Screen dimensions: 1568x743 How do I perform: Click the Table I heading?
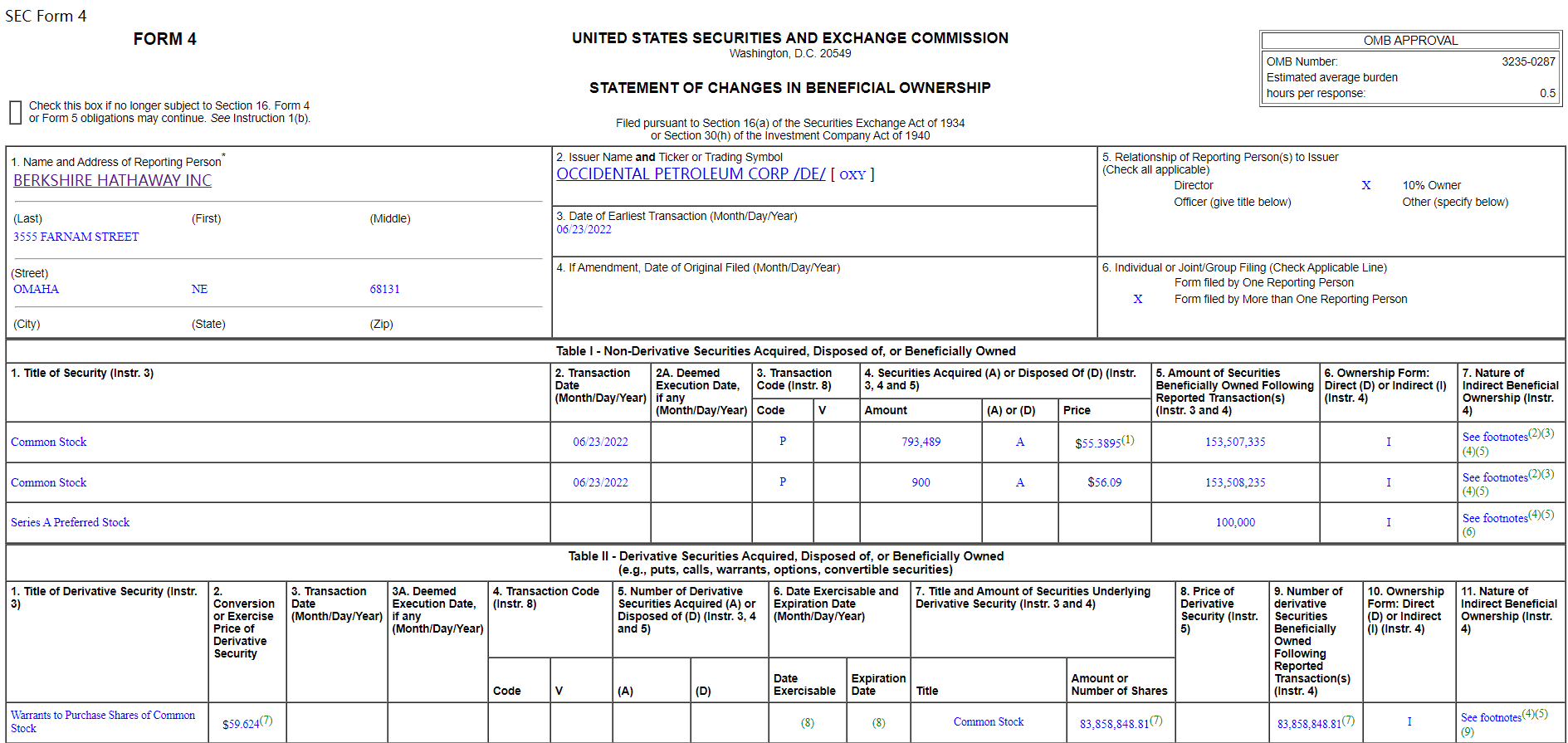(x=785, y=351)
